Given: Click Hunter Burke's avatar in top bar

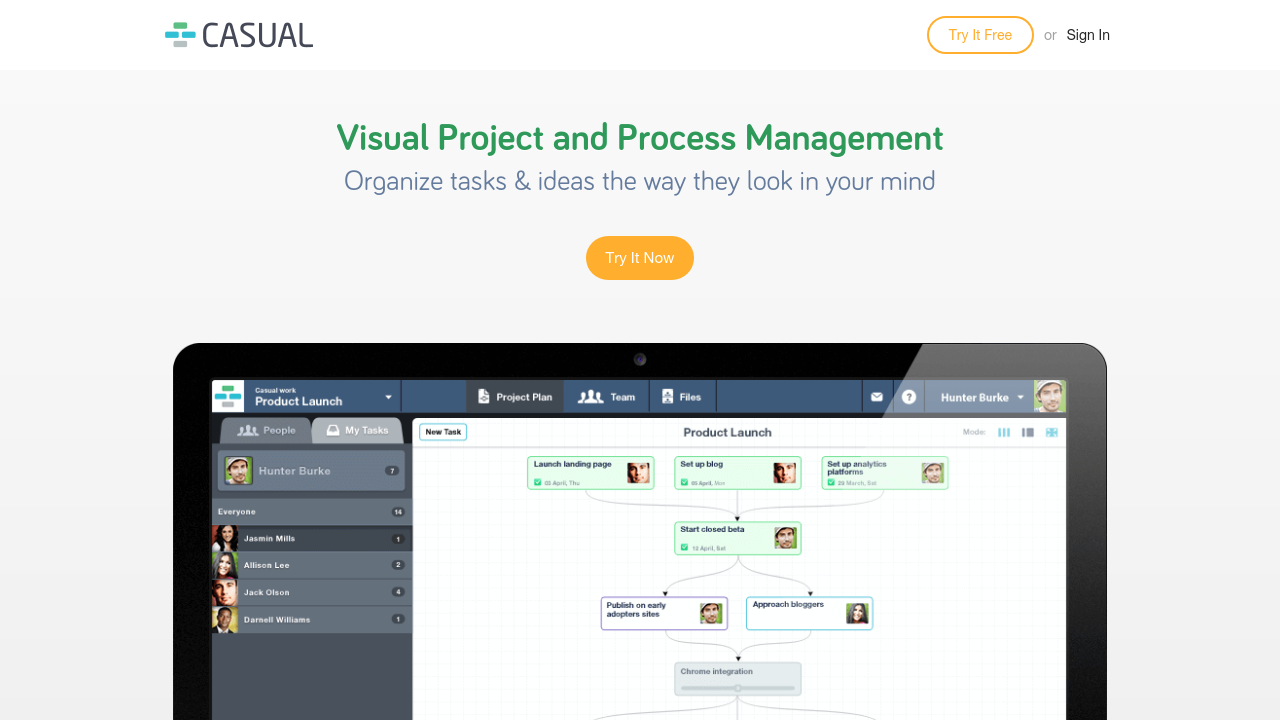Looking at the screenshot, I should (x=1049, y=396).
